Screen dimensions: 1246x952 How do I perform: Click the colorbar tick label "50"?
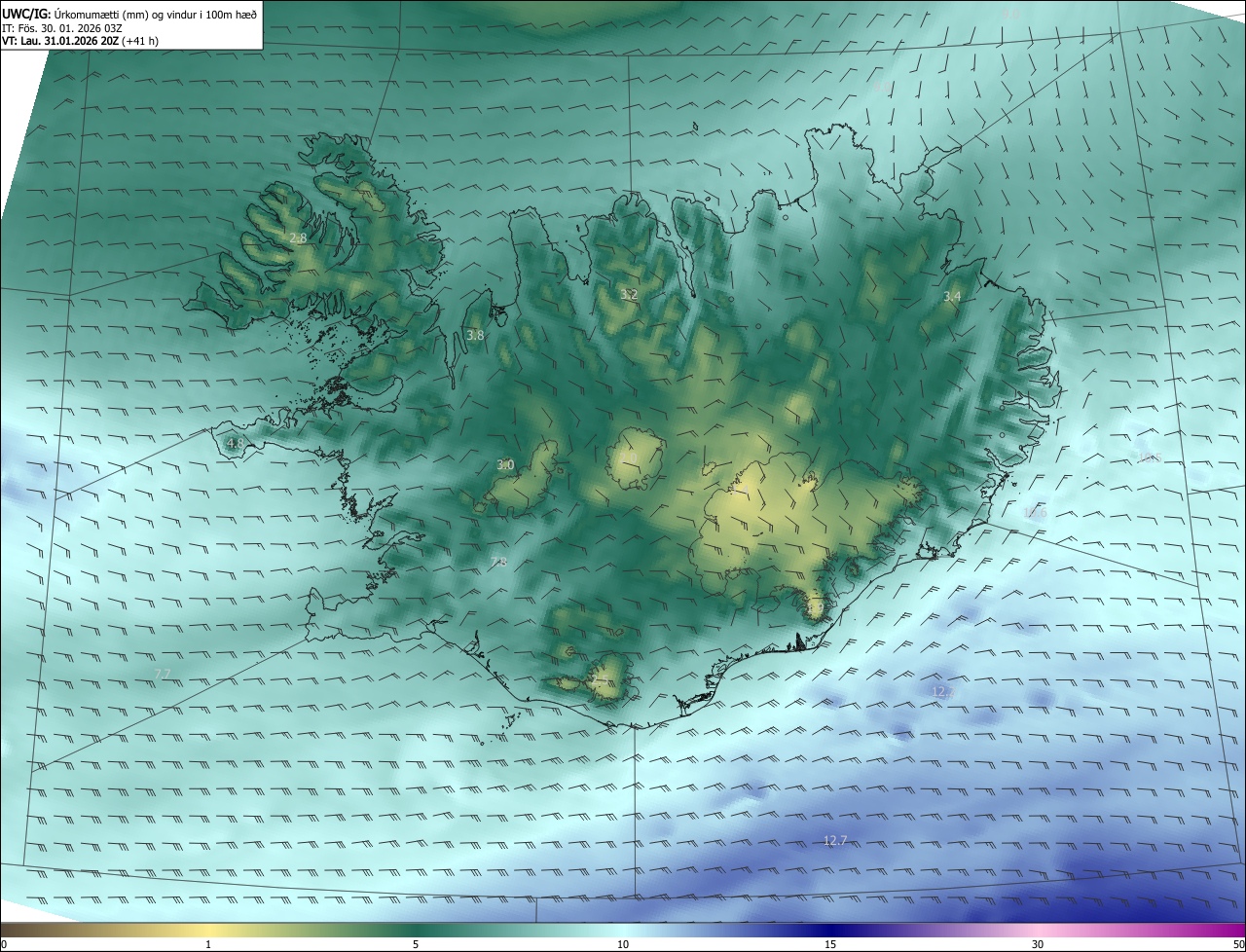1238,944
